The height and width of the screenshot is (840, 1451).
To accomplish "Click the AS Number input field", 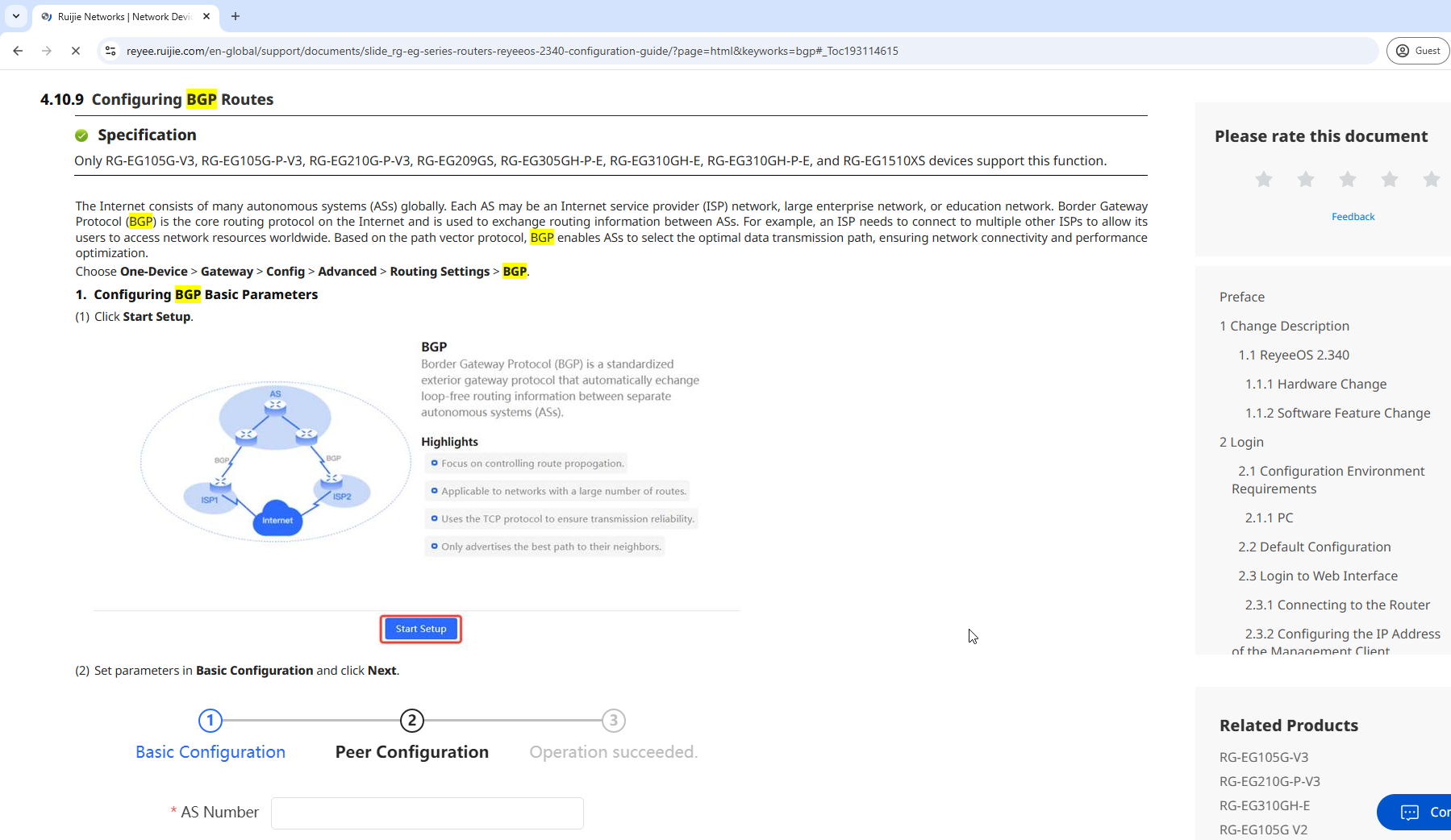I will pyautogui.click(x=427, y=813).
